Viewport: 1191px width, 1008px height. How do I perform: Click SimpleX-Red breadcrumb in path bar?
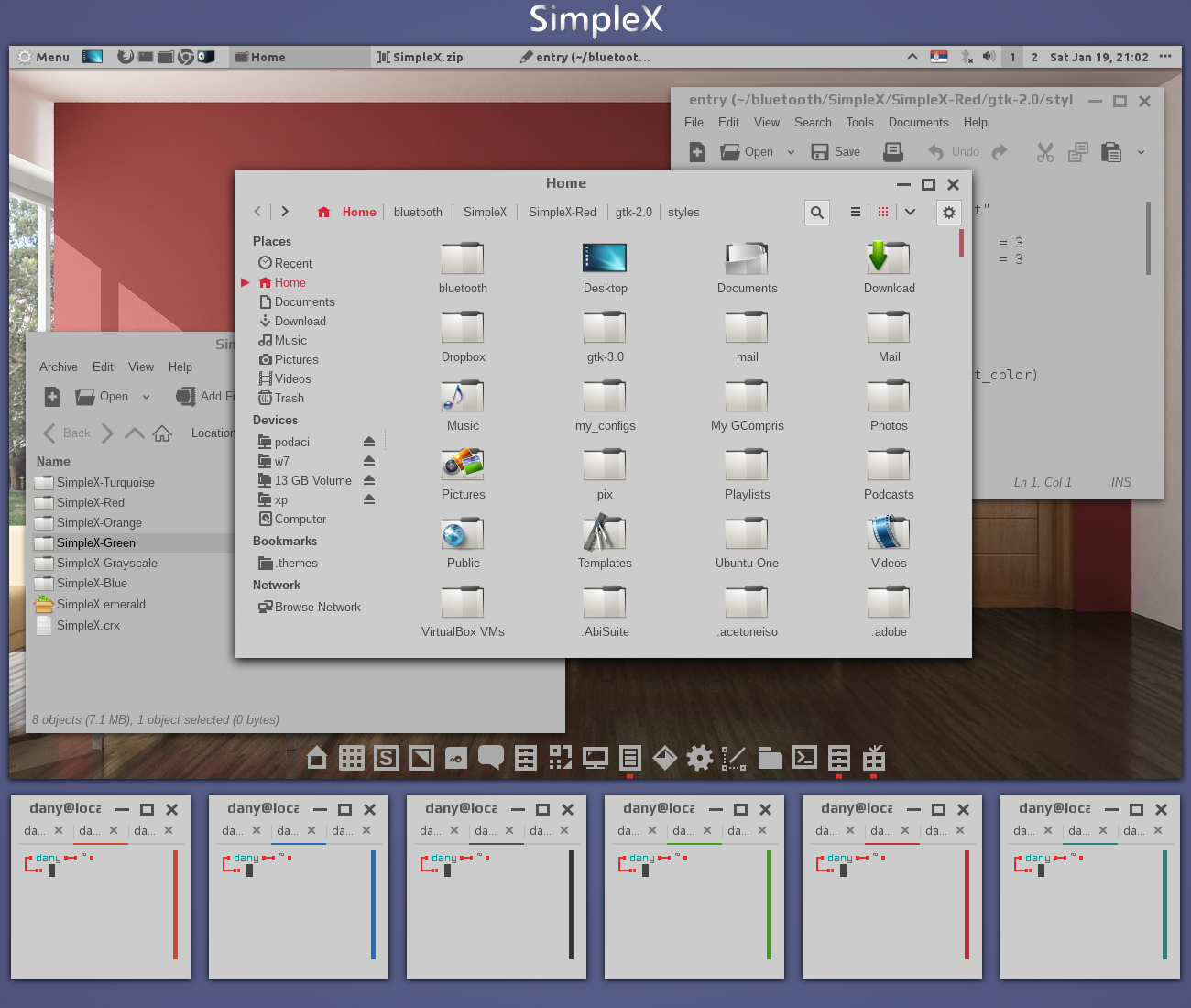563,213
